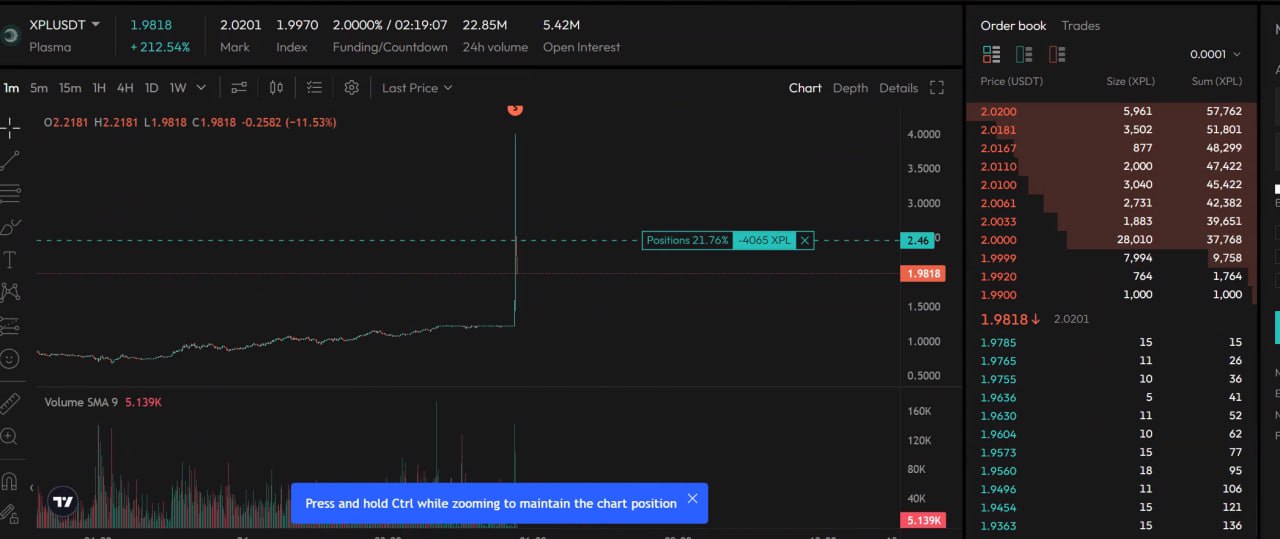Open the XPLUSDT pair dropdown
The height and width of the screenshot is (539, 1280).
pyautogui.click(x=65, y=24)
